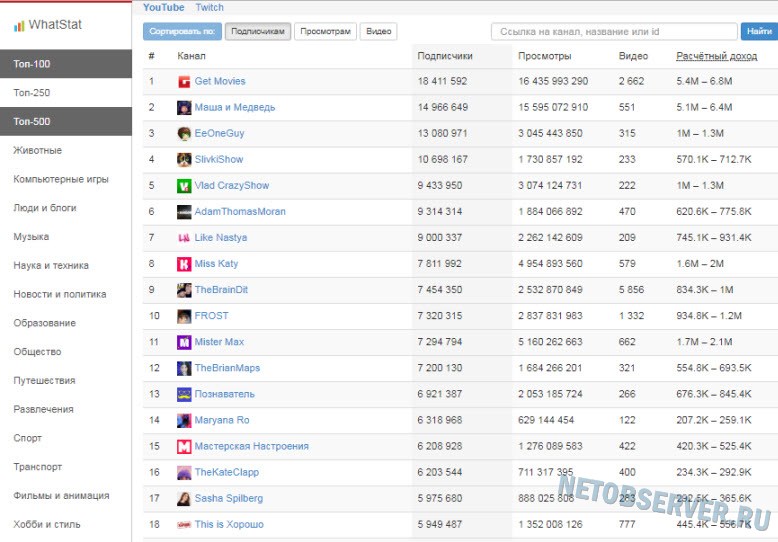
Task: Select the Музыка category
Action: pyautogui.click(x=31, y=237)
